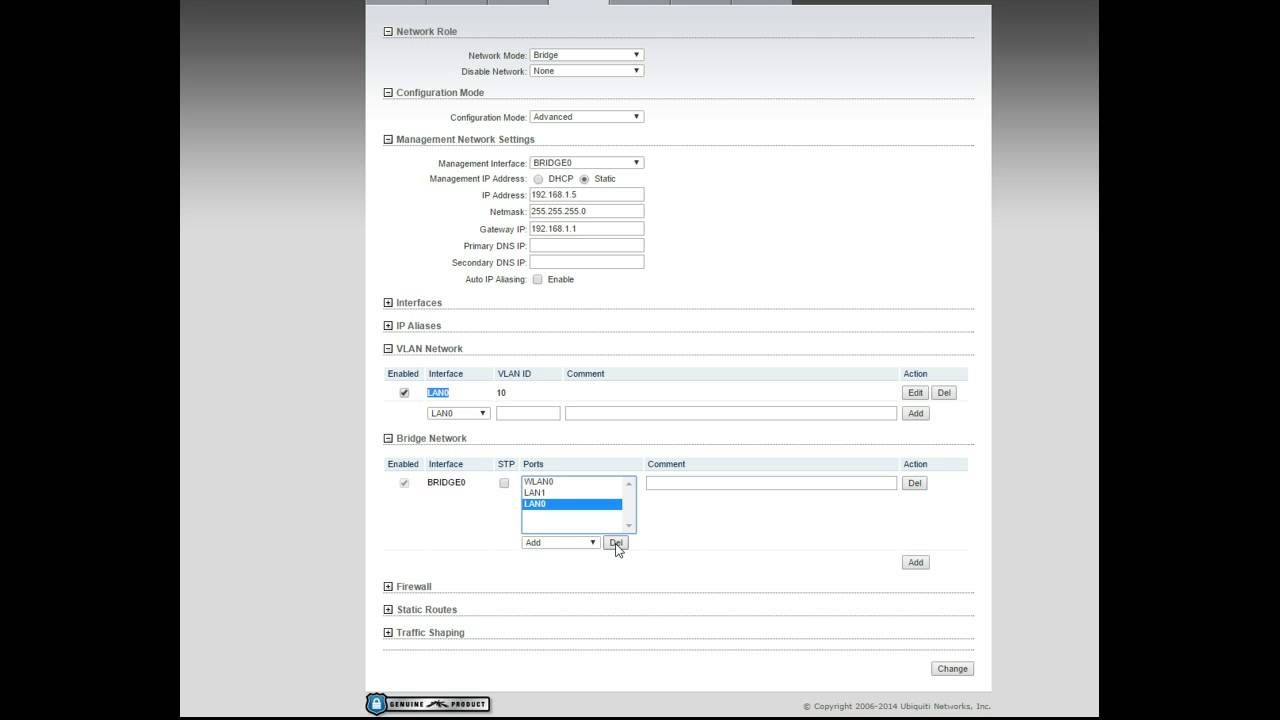The height and width of the screenshot is (720, 1280).
Task: Collapse the Bridge Network section
Action: coord(388,439)
